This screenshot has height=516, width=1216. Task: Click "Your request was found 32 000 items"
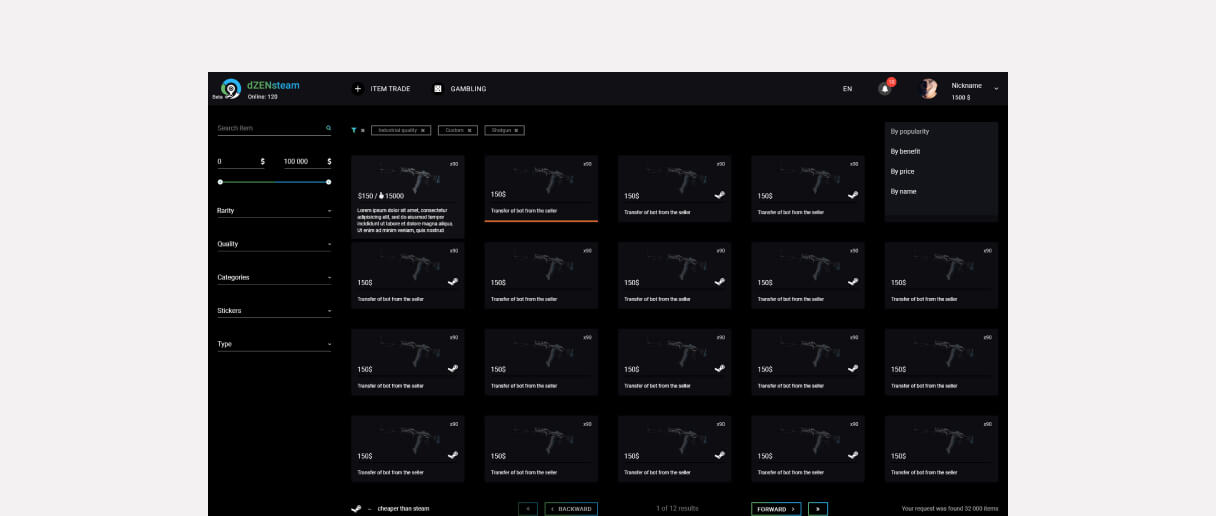[949, 509]
